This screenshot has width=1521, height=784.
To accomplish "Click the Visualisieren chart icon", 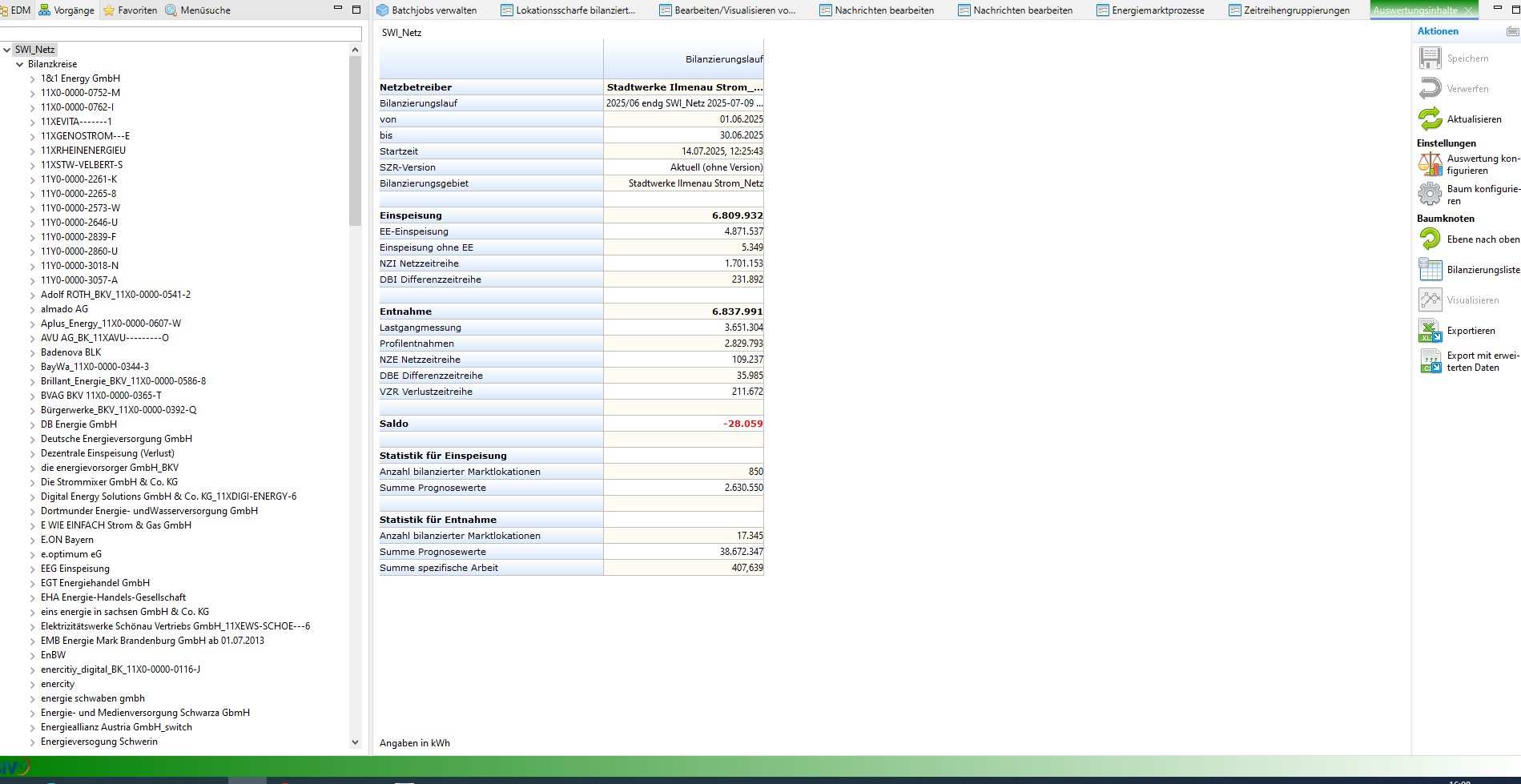I will tap(1430, 300).
